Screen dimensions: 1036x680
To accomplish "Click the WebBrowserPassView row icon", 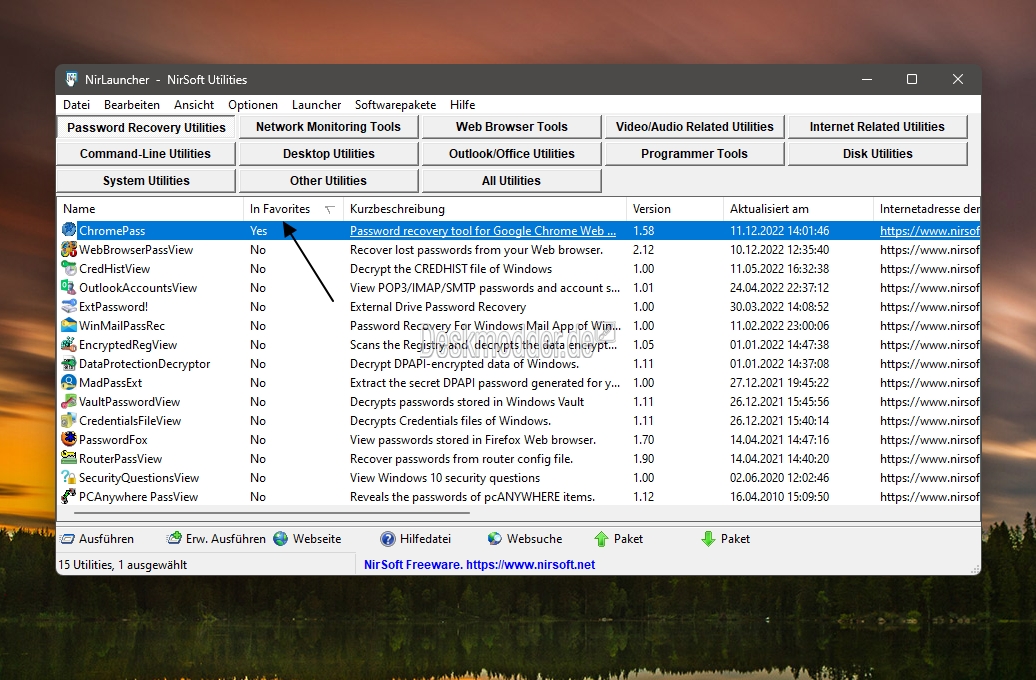I will click(69, 249).
